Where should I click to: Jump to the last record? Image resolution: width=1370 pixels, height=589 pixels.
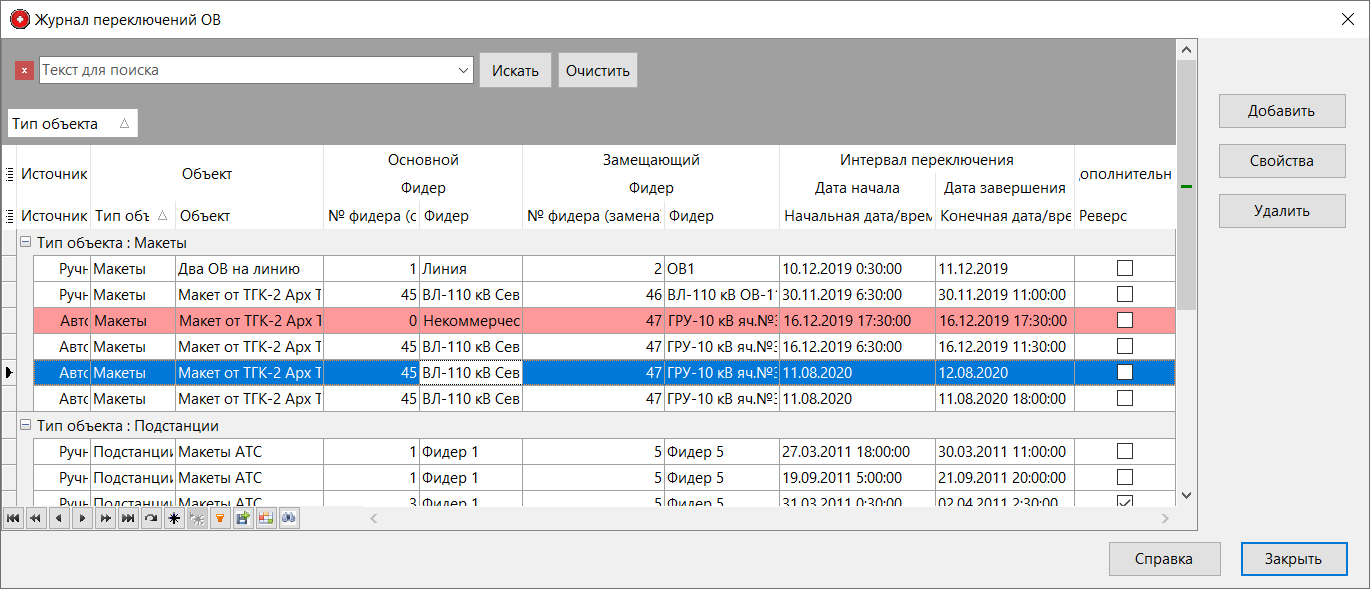click(x=129, y=518)
